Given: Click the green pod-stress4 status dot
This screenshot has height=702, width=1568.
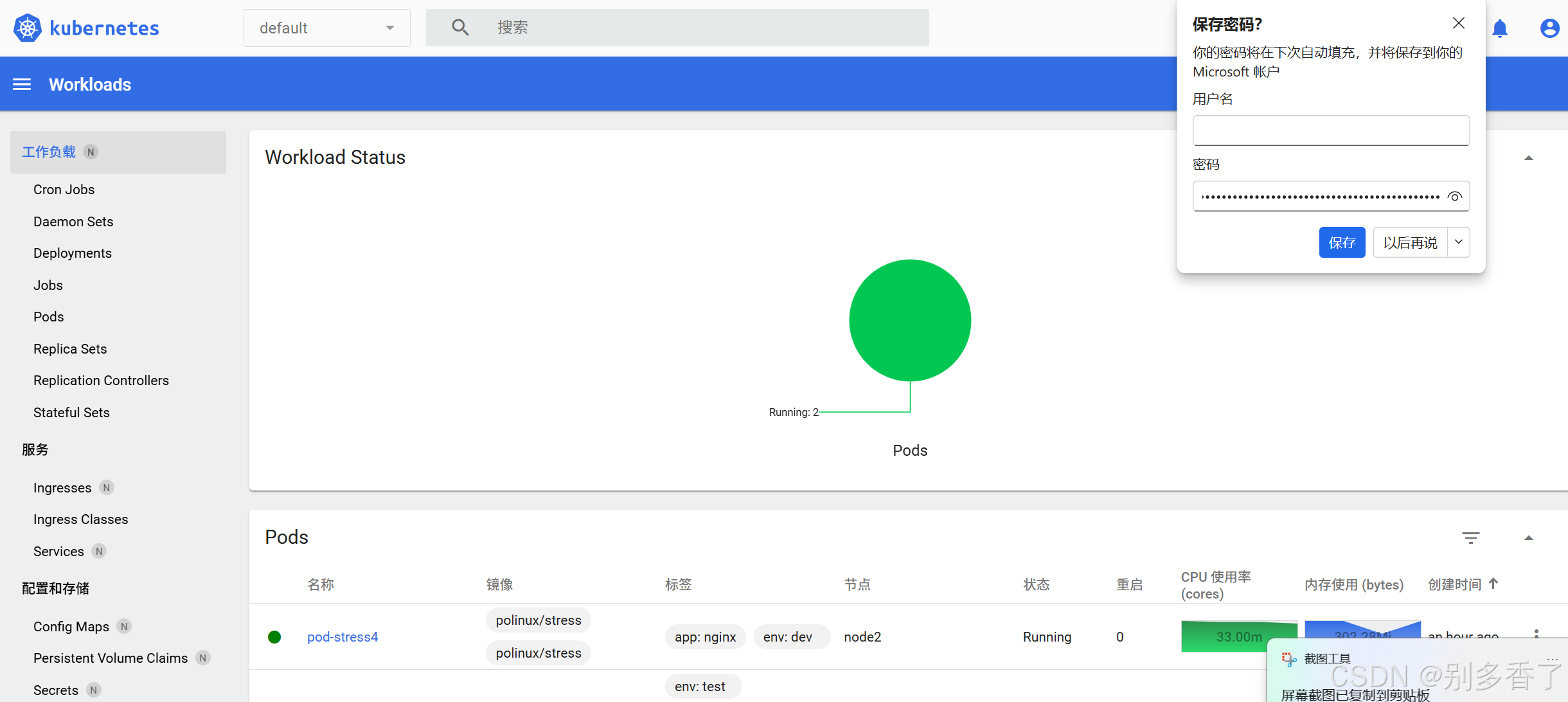Looking at the screenshot, I should click(x=274, y=636).
